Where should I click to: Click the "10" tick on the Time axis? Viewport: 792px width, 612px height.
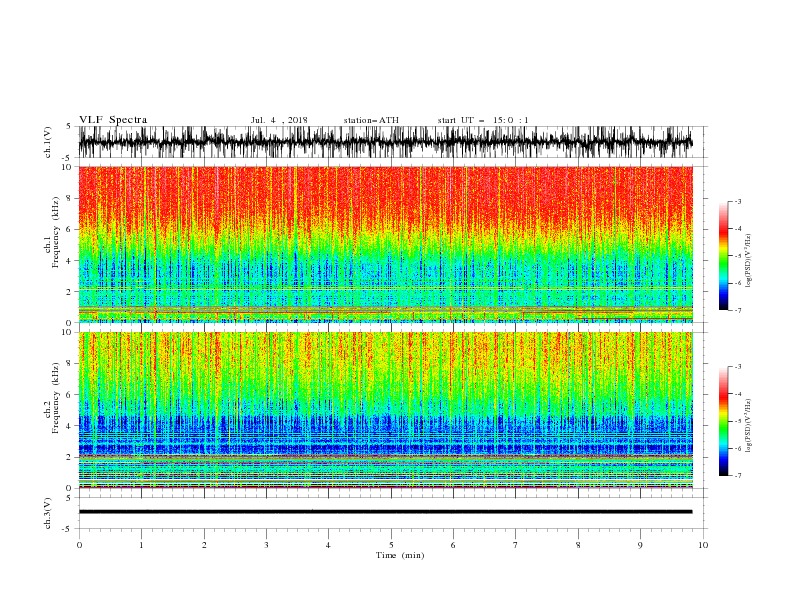tap(703, 545)
